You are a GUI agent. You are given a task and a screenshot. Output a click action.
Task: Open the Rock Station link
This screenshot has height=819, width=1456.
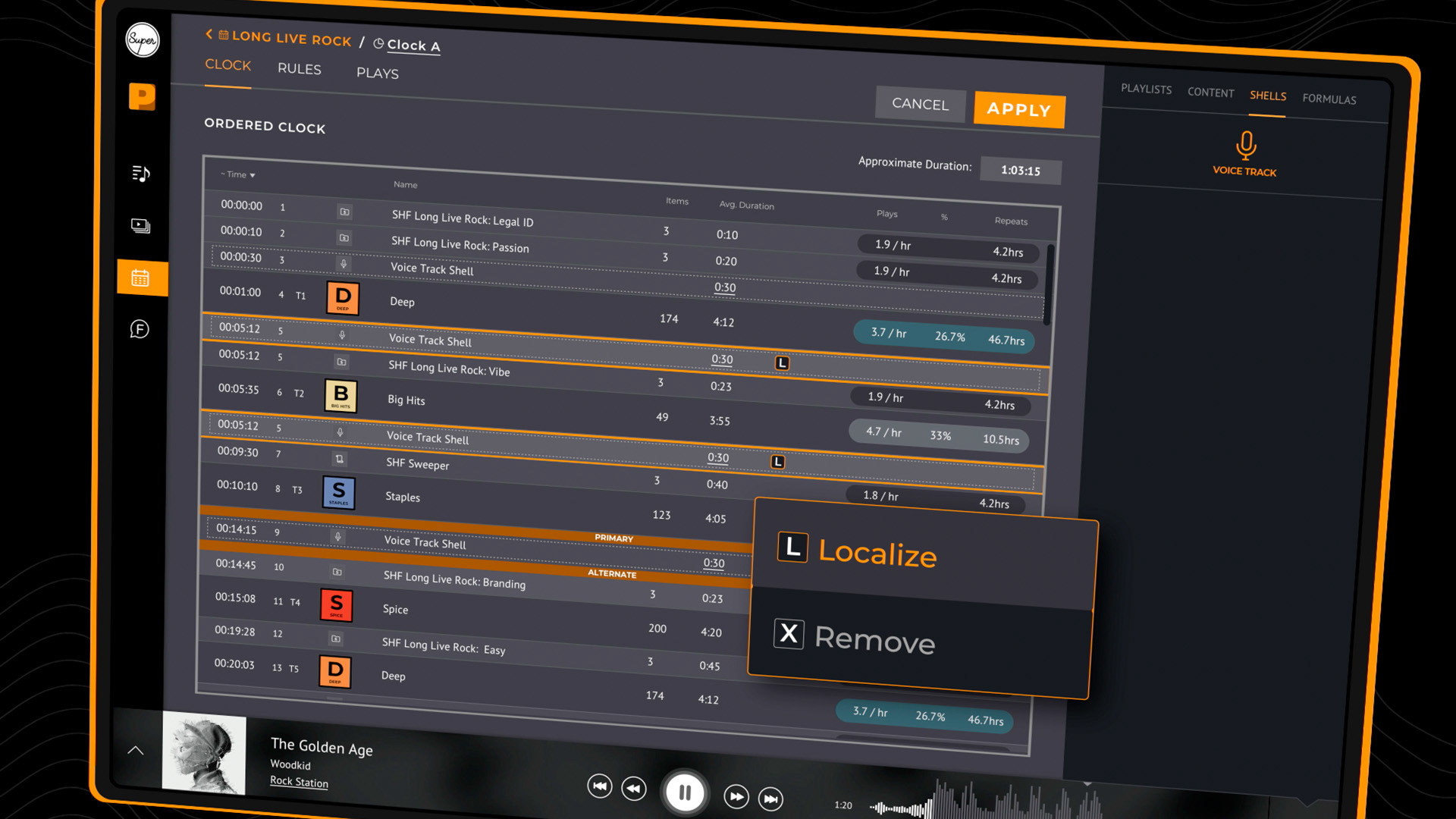[x=299, y=782]
